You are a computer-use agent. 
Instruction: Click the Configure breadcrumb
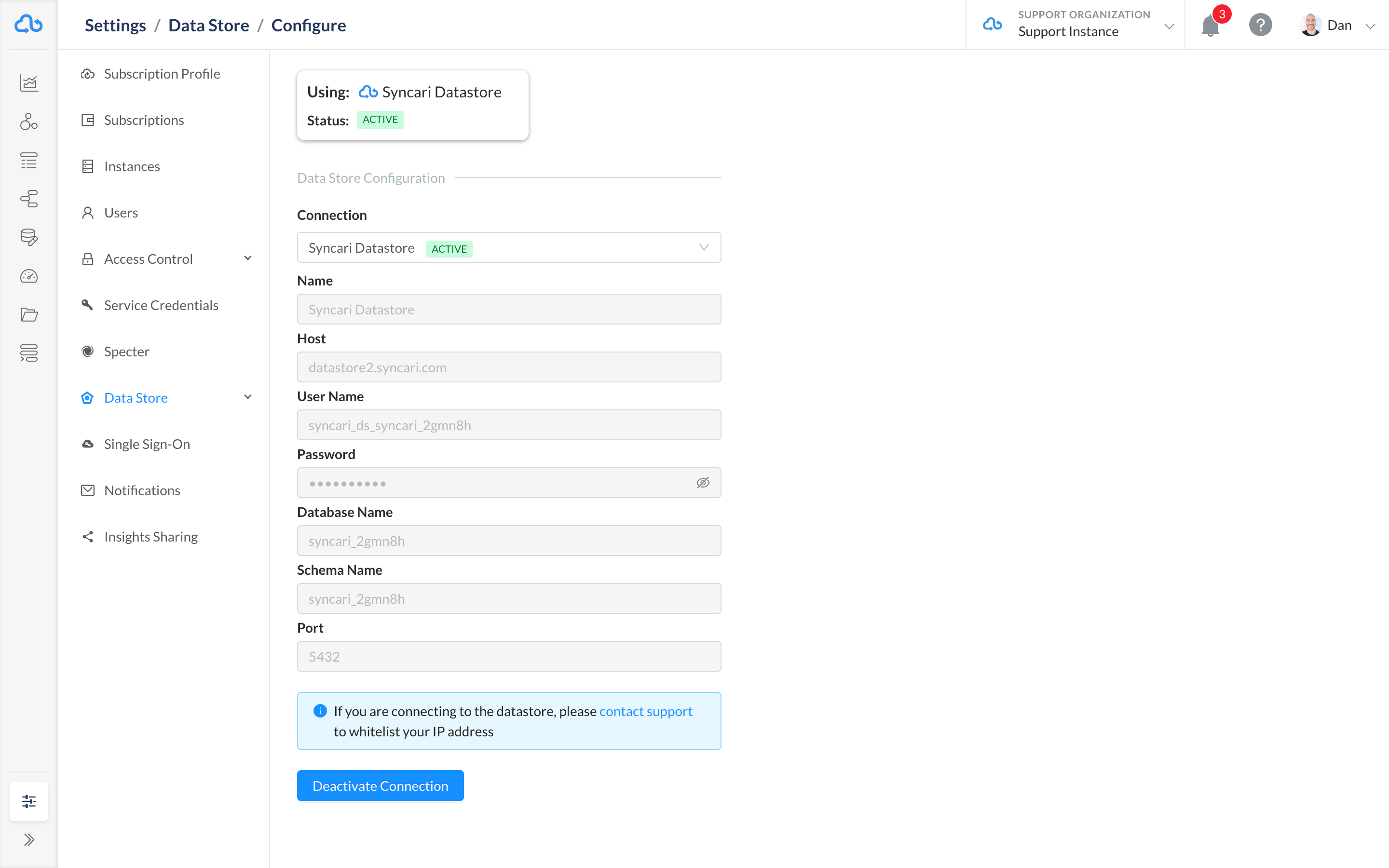pyautogui.click(x=308, y=25)
